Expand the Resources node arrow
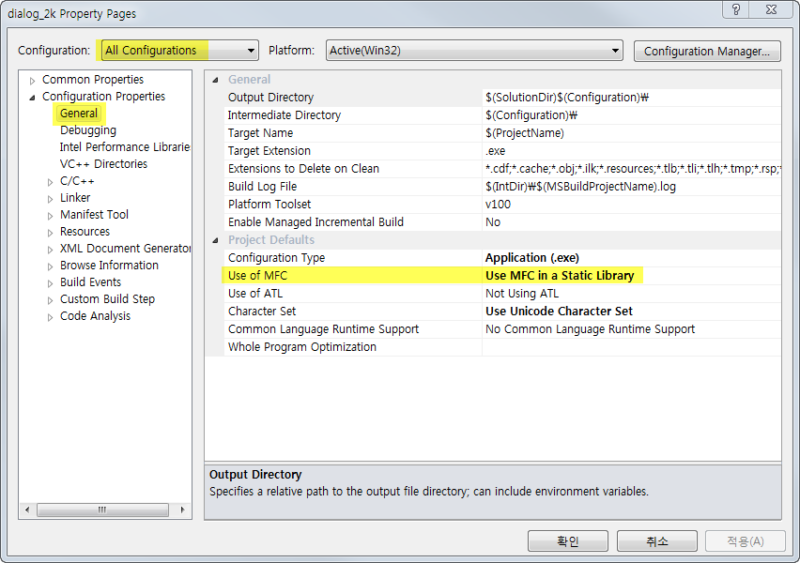The height and width of the screenshot is (563, 800). pyautogui.click(x=50, y=233)
